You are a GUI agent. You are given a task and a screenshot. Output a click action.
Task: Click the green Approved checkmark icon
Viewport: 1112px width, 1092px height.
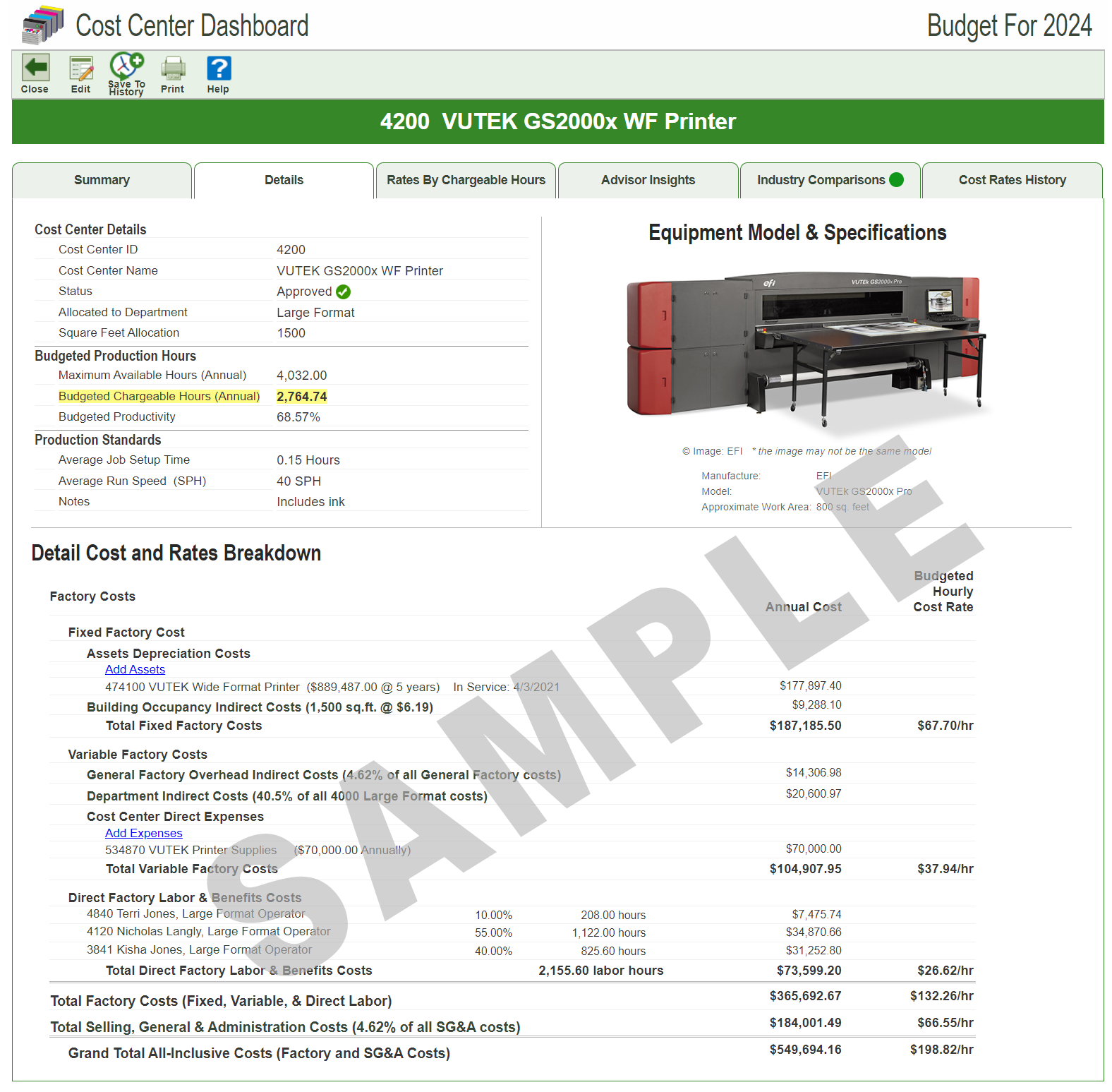[x=344, y=292]
